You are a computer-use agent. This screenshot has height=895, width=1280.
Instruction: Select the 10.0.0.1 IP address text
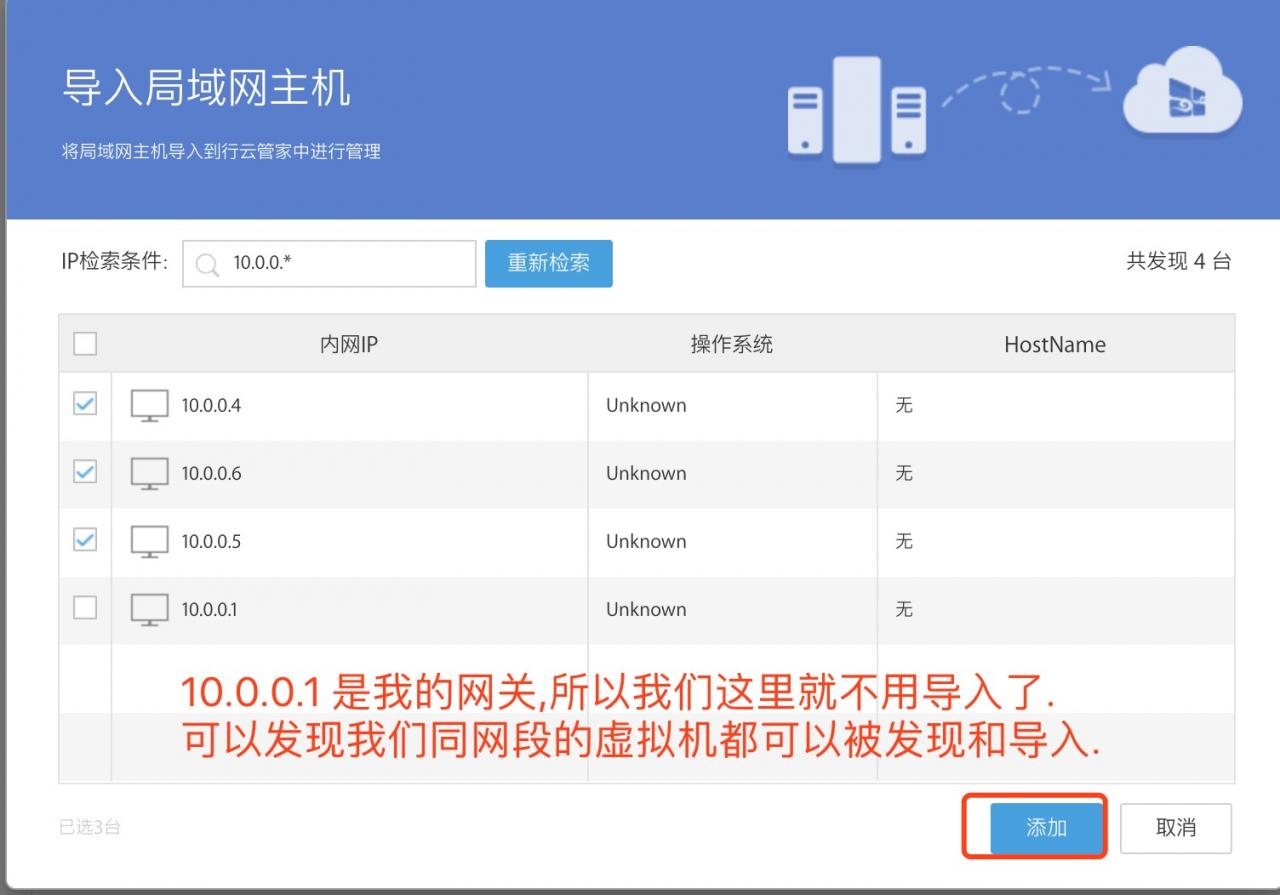pos(209,610)
